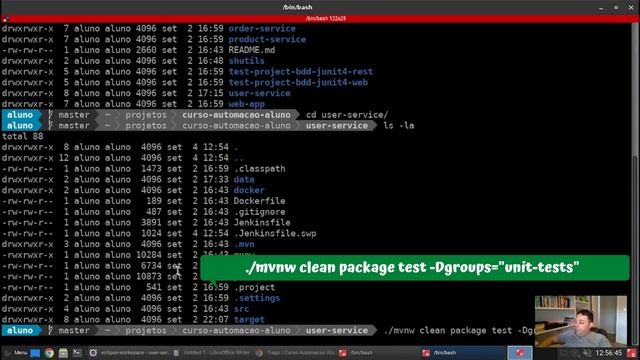Click the product-service directory name
Screen dimensions: 640x360
(267, 39)
